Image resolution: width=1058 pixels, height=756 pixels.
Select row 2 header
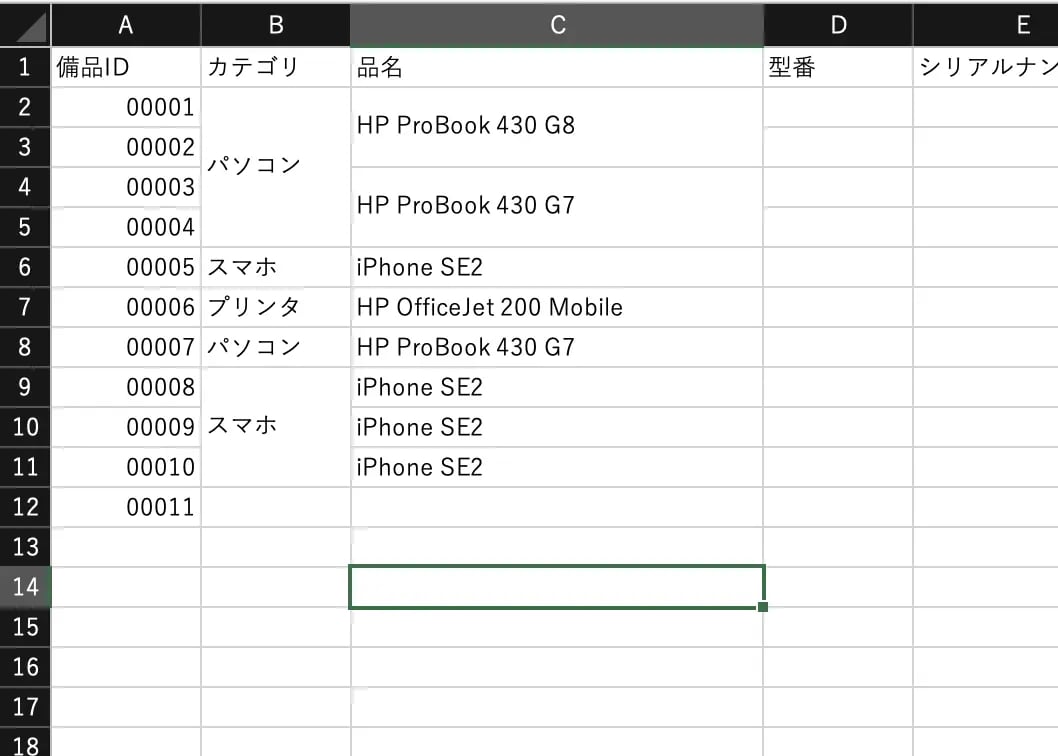[x=25, y=107]
